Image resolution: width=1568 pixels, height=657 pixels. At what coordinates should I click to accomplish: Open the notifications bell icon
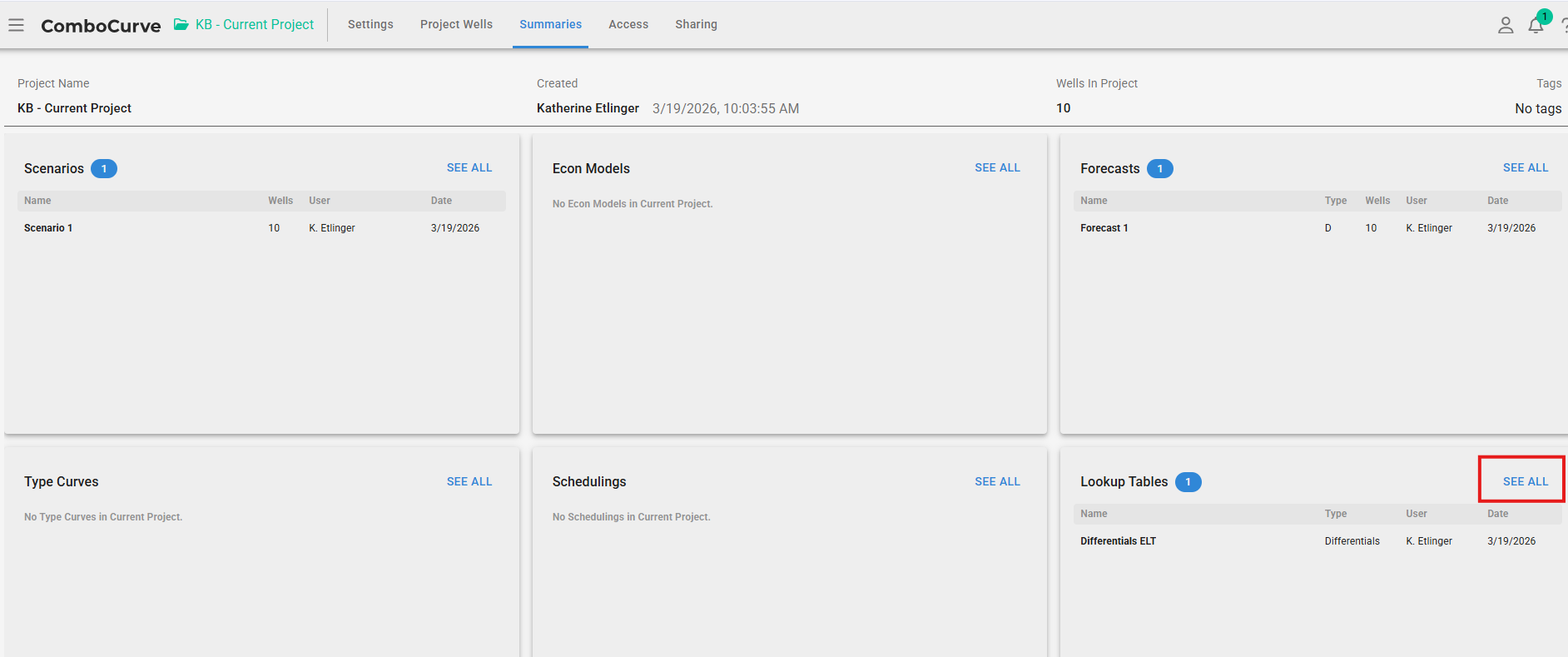[x=1536, y=26]
